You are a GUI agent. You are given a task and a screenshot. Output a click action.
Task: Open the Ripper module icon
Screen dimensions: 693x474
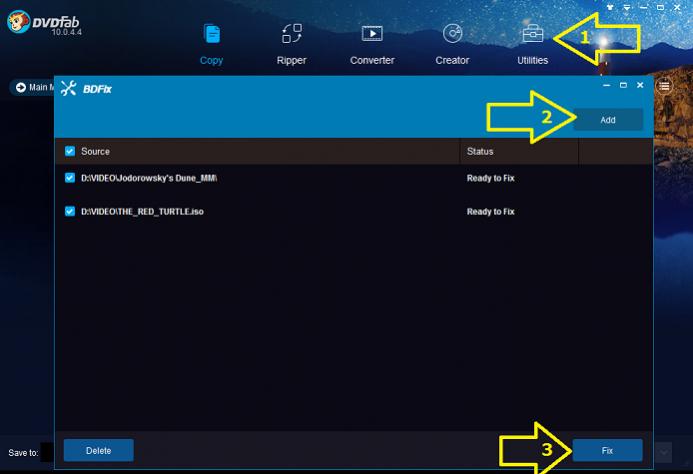point(292,34)
